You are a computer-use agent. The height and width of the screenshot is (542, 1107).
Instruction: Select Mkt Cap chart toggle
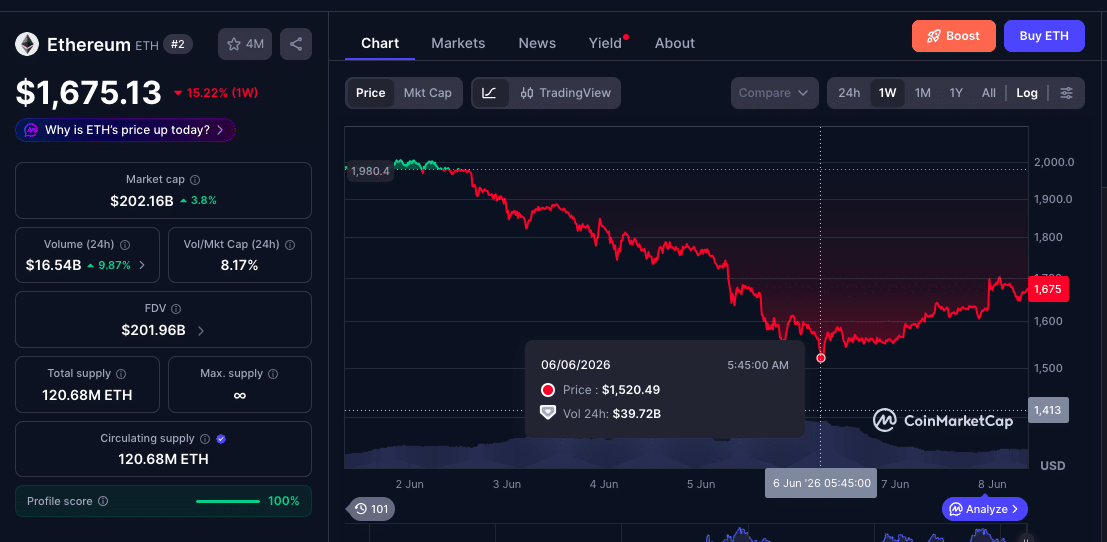coord(428,93)
